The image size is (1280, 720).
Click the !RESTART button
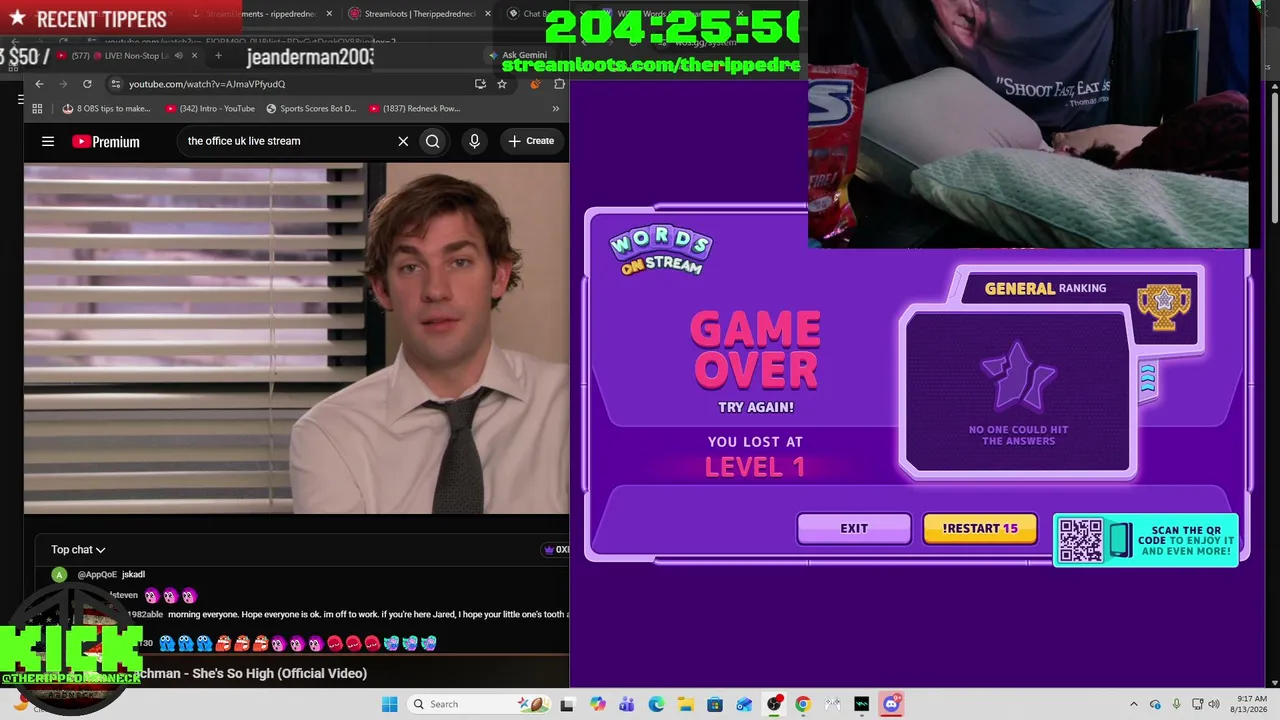point(980,529)
